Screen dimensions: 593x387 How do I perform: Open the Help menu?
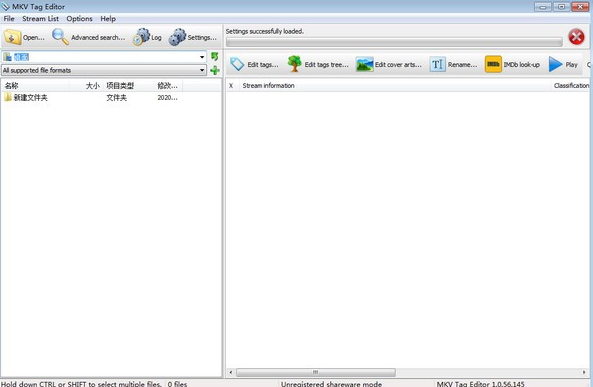coord(108,19)
